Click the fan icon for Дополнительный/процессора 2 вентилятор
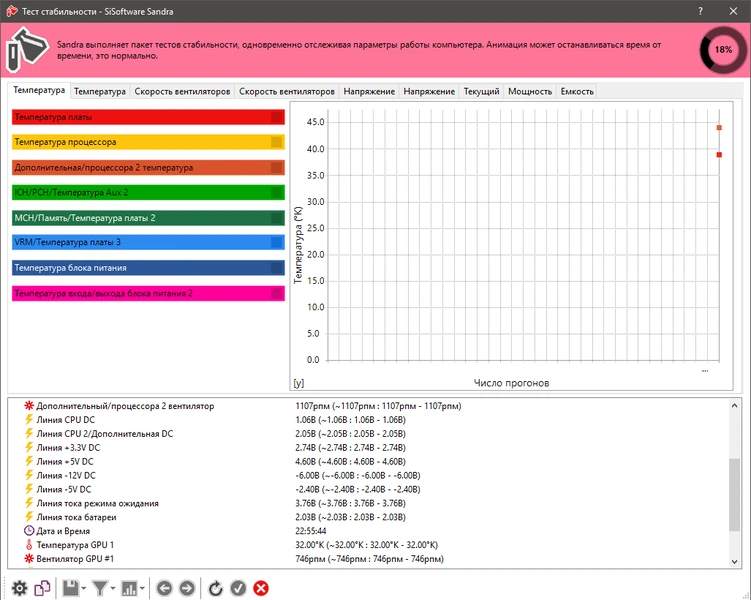 29,406
